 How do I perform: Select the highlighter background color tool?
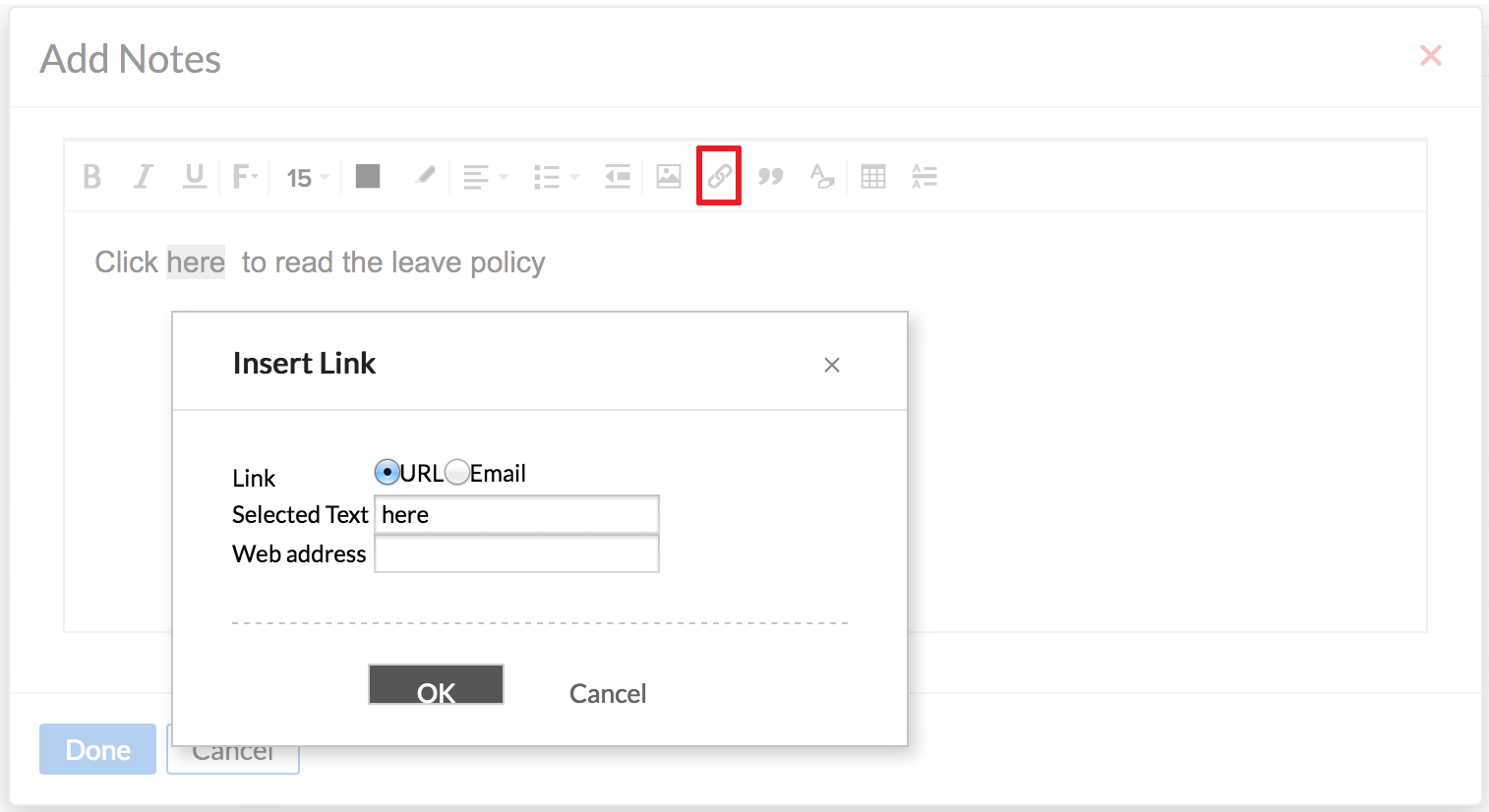coord(425,176)
